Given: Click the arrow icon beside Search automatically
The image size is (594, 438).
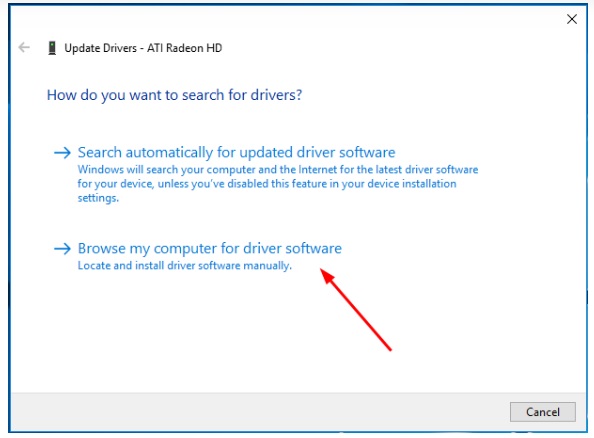Looking at the screenshot, I should (x=63, y=153).
